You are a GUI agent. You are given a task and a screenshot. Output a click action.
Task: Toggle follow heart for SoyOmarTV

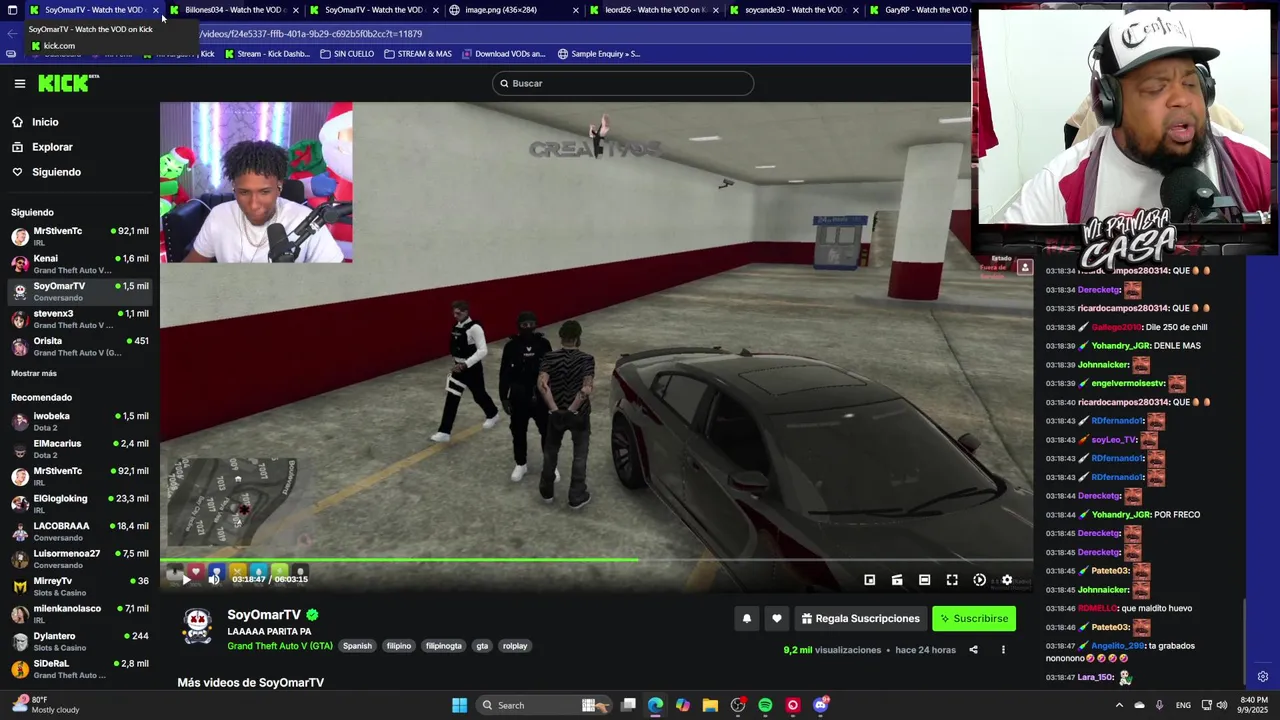(x=777, y=619)
